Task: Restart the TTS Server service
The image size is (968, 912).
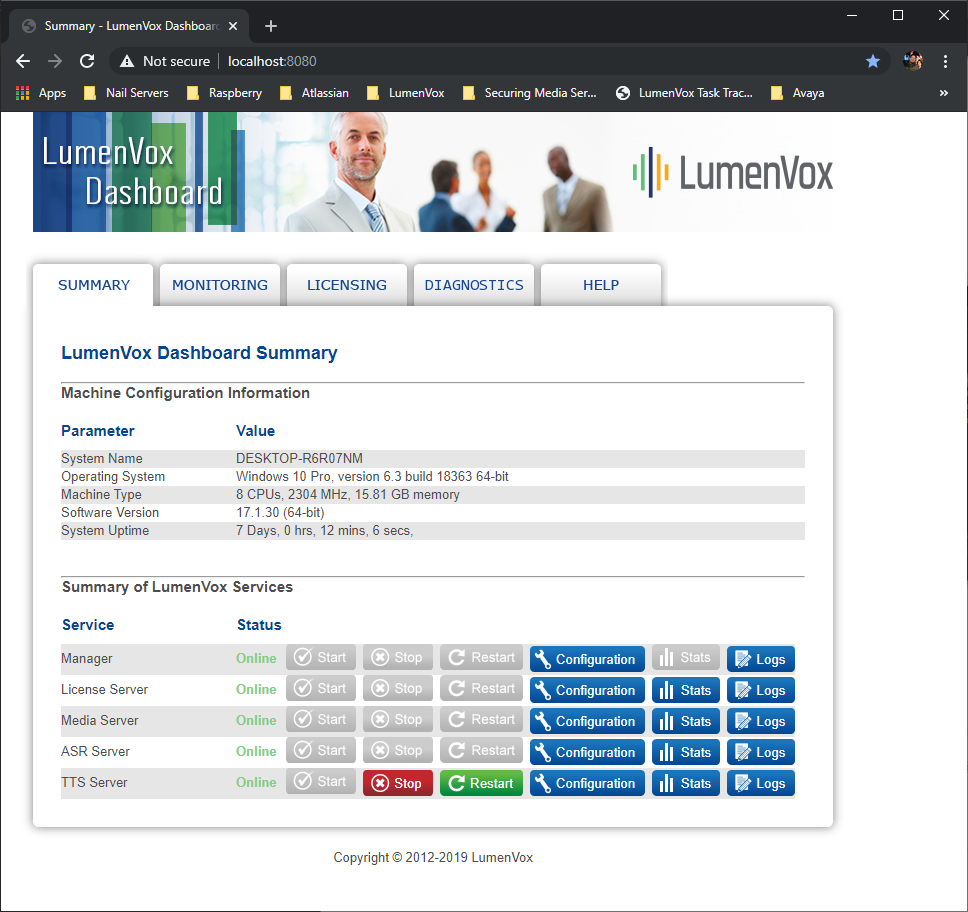Action: point(481,783)
